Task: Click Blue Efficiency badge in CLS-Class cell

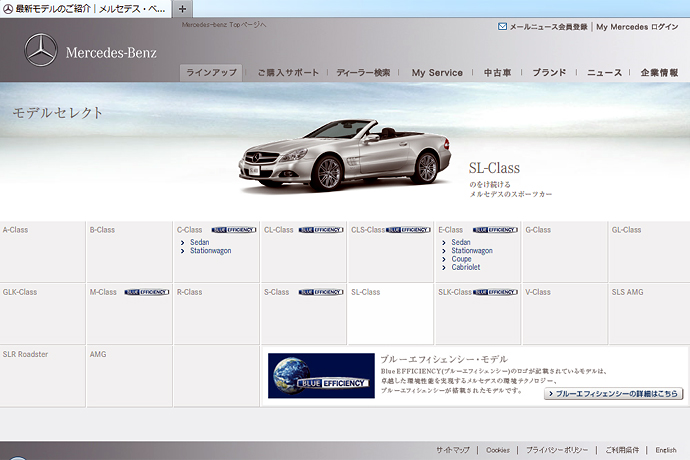Action: (x=408, y=230)
